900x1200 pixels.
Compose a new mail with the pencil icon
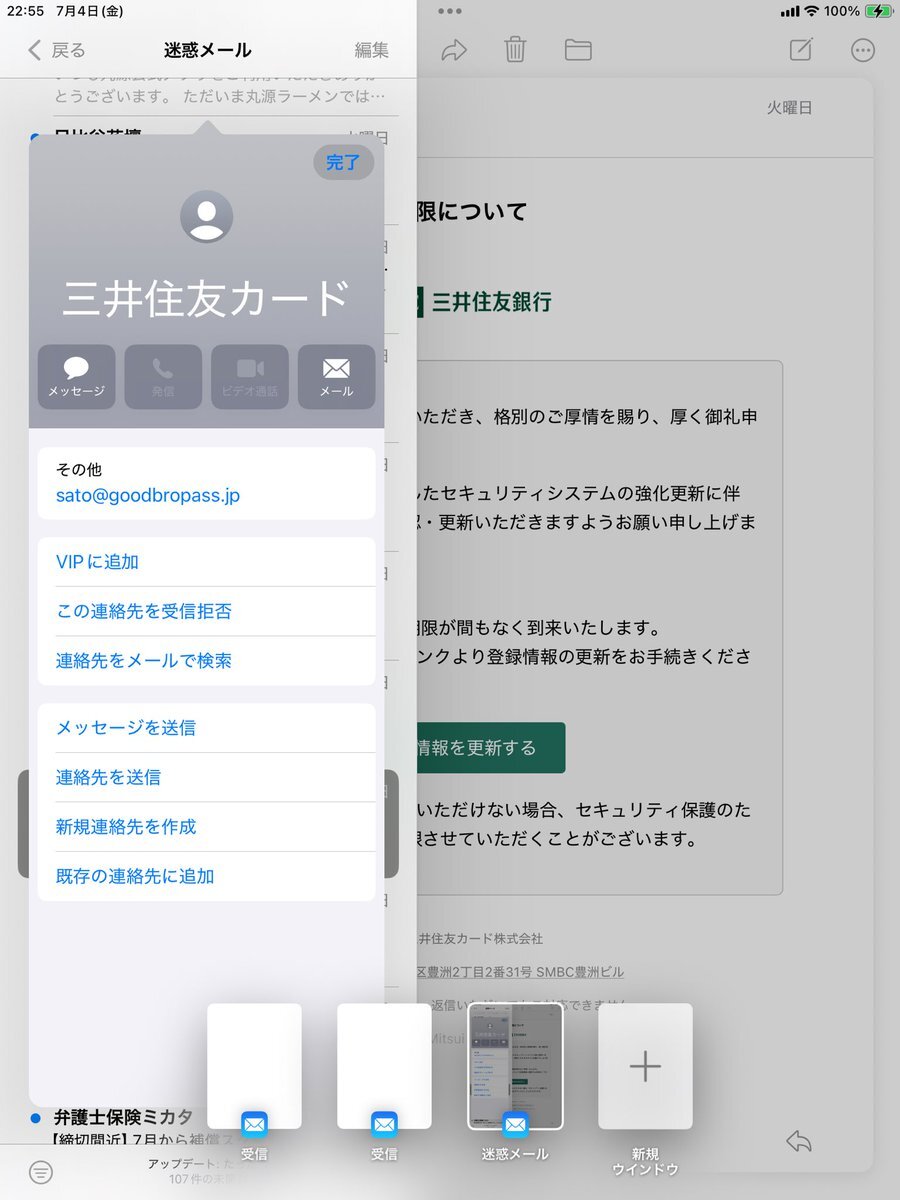[x=801, y=49]
